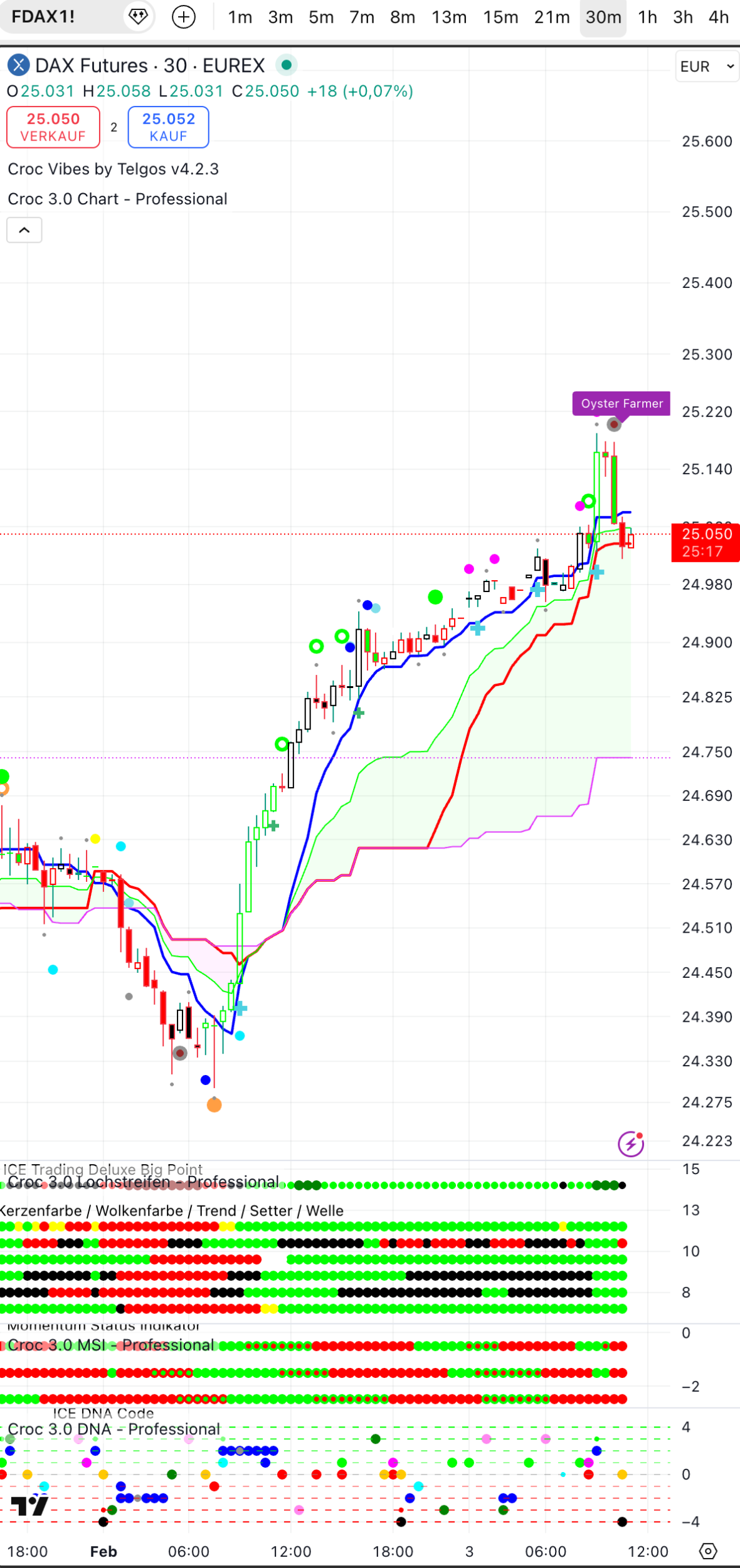This screenshot has width=740, height=1568.
Task: Tap the DAX Futures symbol logo
Action: [x=18, y=65]
